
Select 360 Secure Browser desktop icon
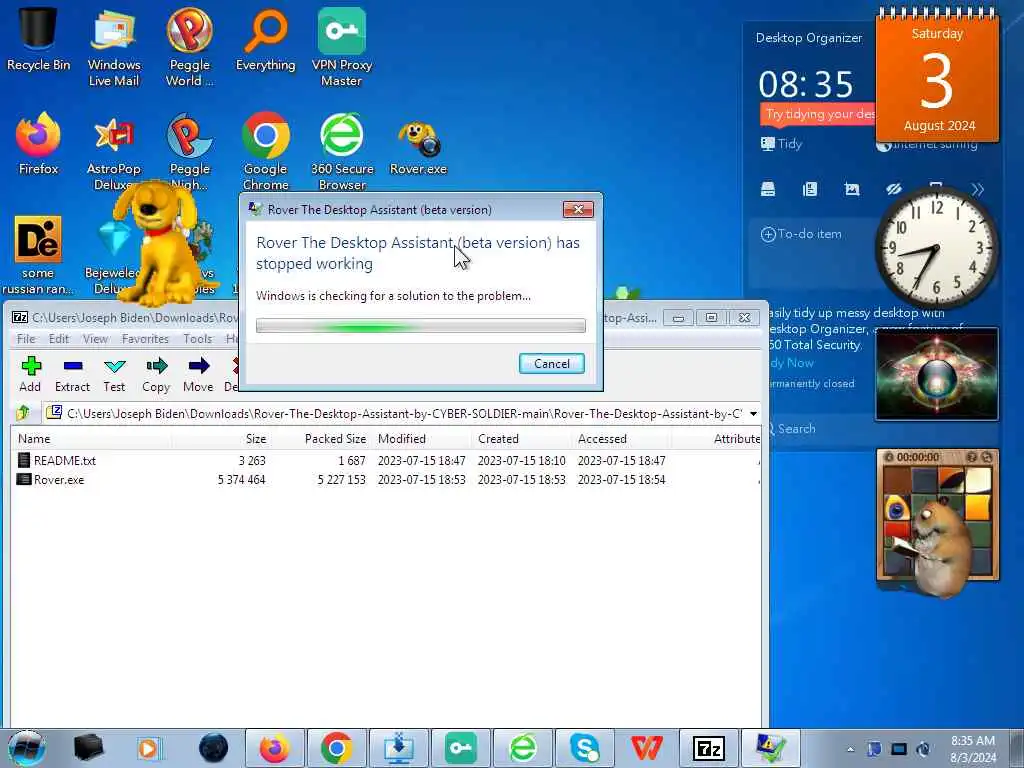342,152
